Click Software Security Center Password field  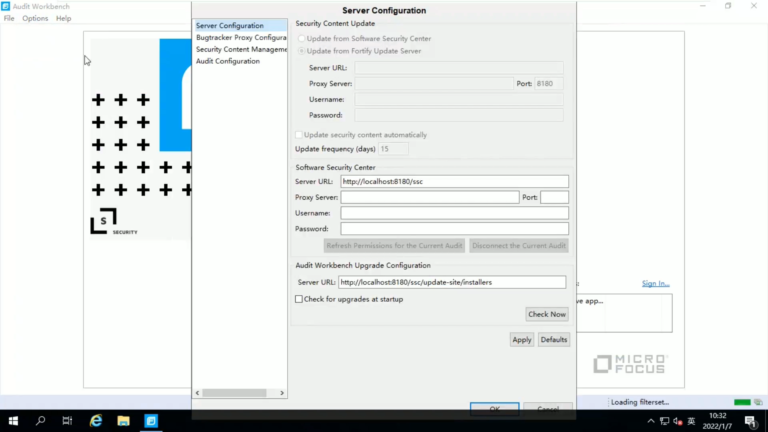pyautogui.click(x=455, y=229)
